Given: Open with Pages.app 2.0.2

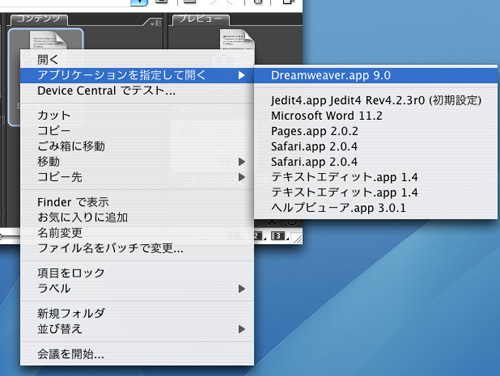Looking at the screenshot, I should click(x=376, y=131).
